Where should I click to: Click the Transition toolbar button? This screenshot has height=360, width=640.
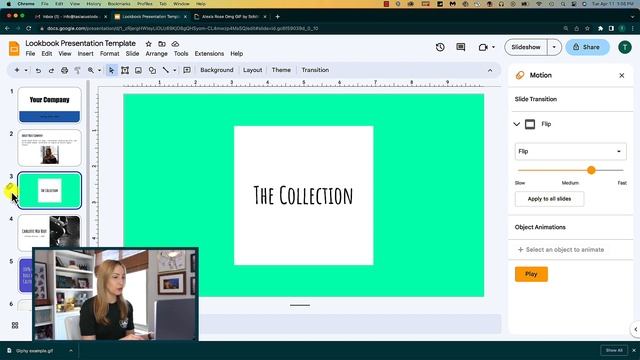coord(315,70)
